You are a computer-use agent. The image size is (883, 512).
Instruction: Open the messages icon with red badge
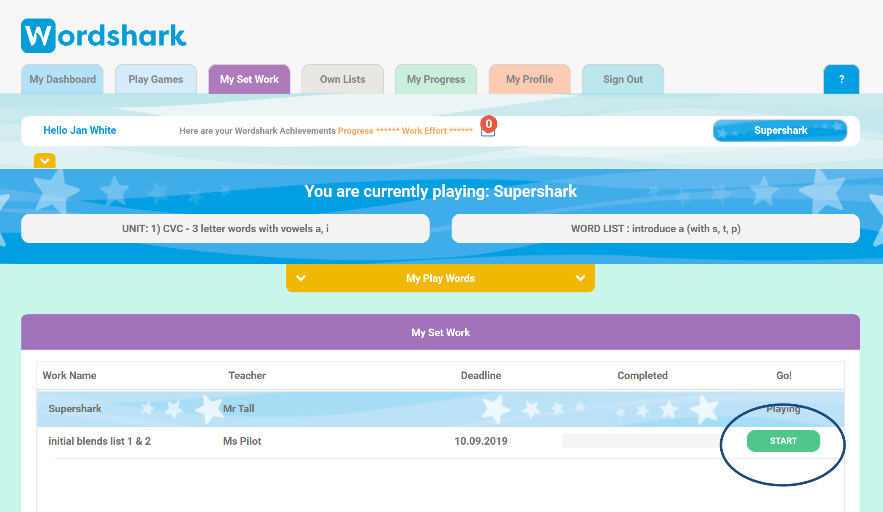click(x=488, y=127)
